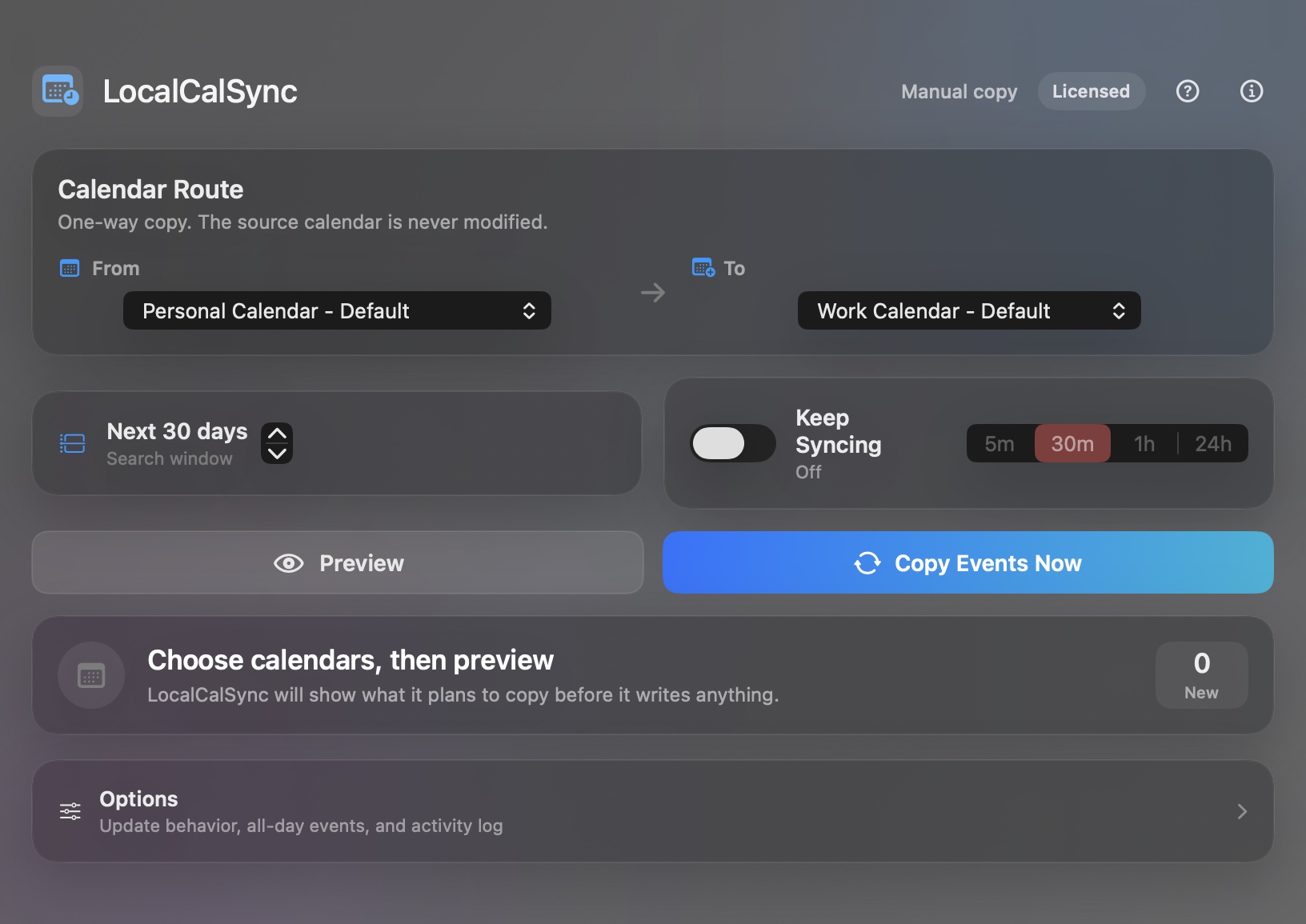Click the One-way copy description text
Image resolution: width=1306 pixels, height=924 pixels.
pyautogui.click(x=302, y=222)
